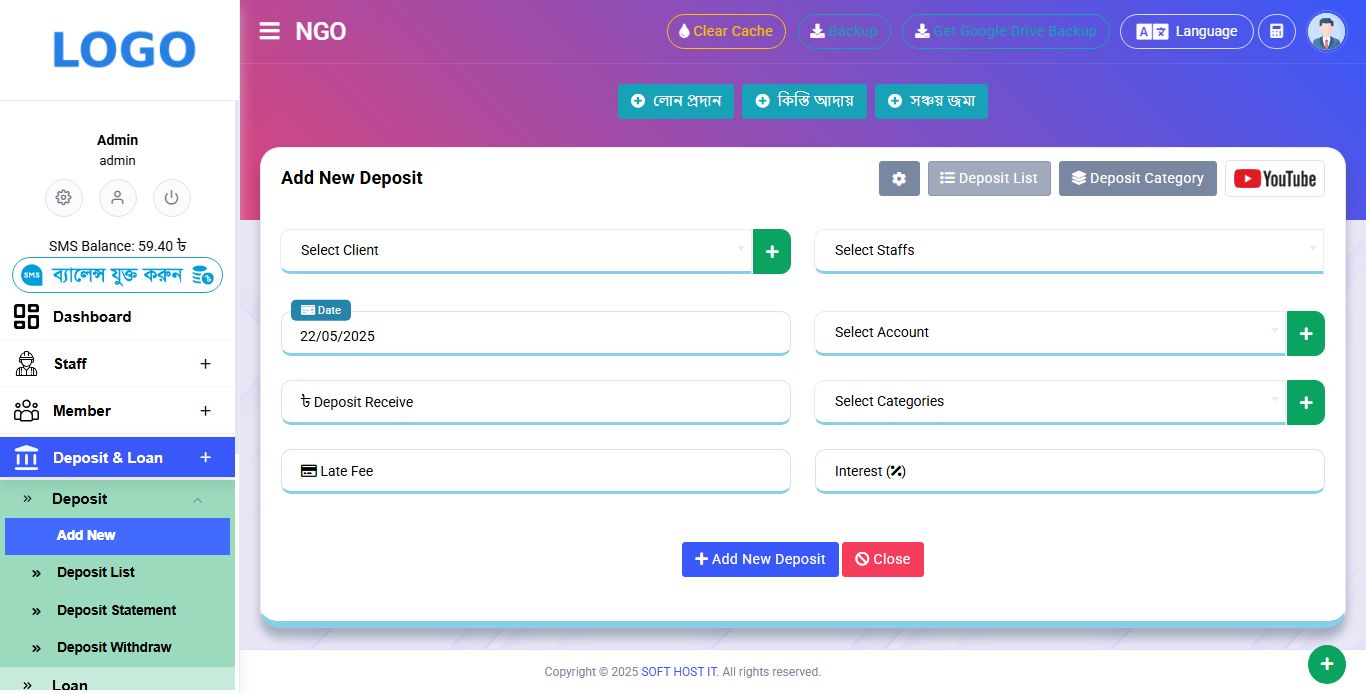Click the লোন প্রদান button
1366x694 pixels.
[676, 101]
